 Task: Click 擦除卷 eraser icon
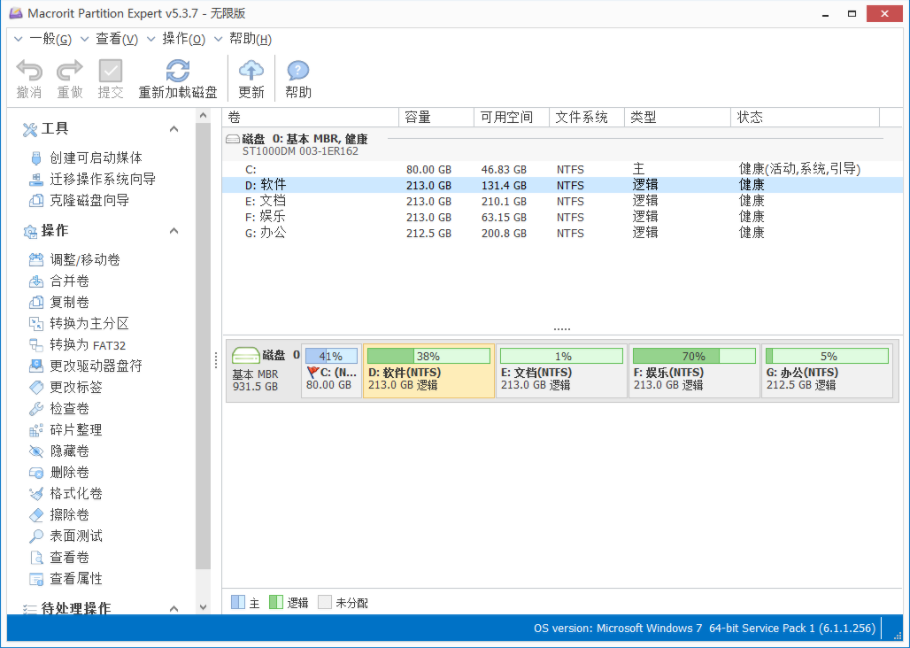point(36,515)
